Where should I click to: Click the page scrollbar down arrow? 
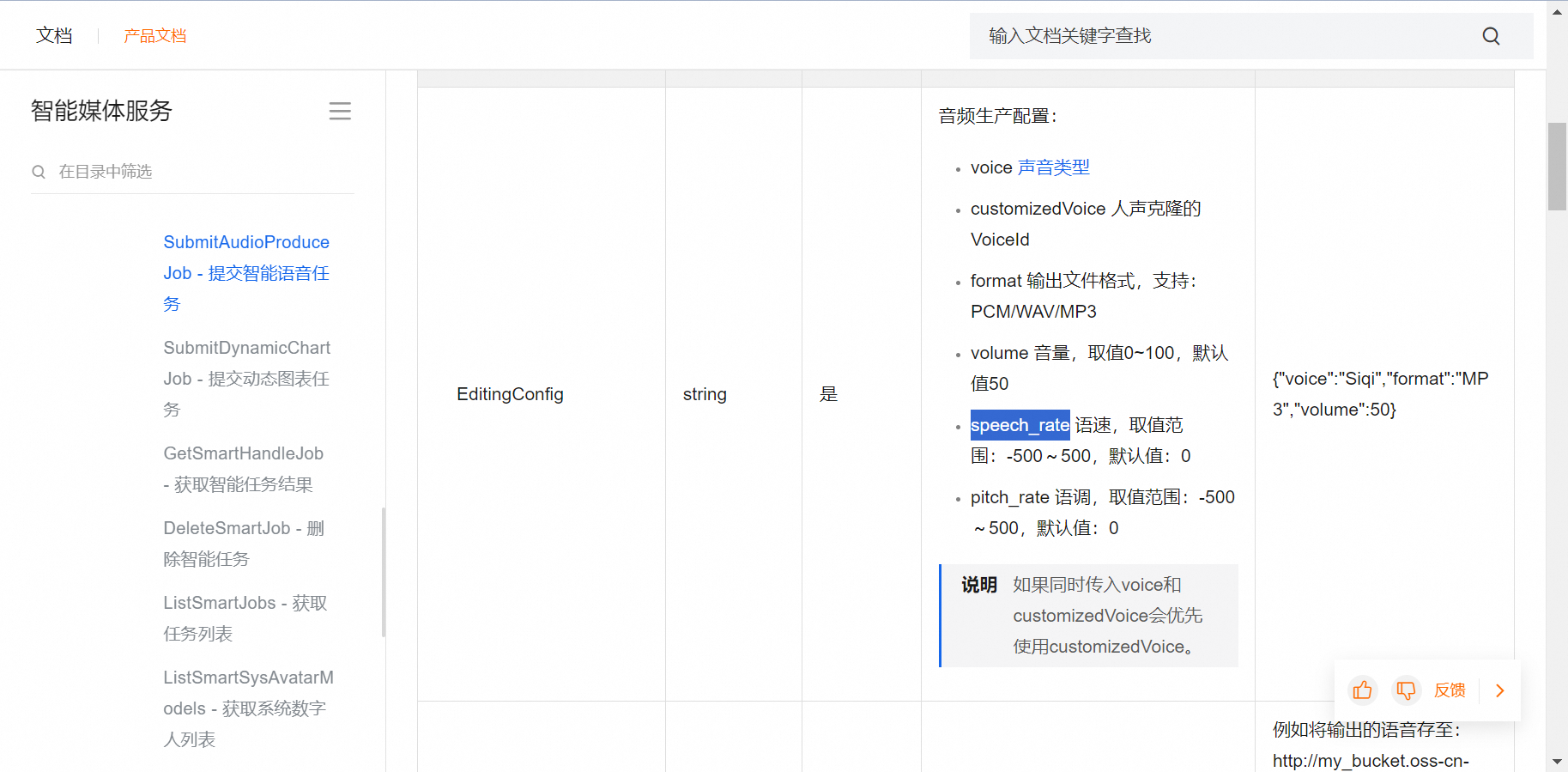pos(1557,762)
